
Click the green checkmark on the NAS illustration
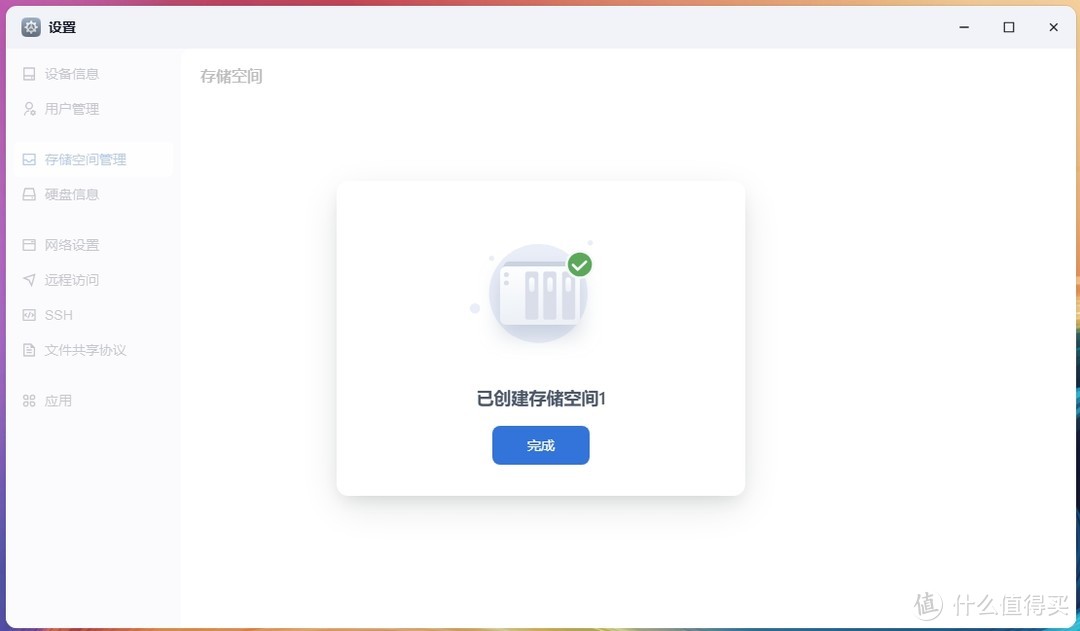tap(579, 265)
